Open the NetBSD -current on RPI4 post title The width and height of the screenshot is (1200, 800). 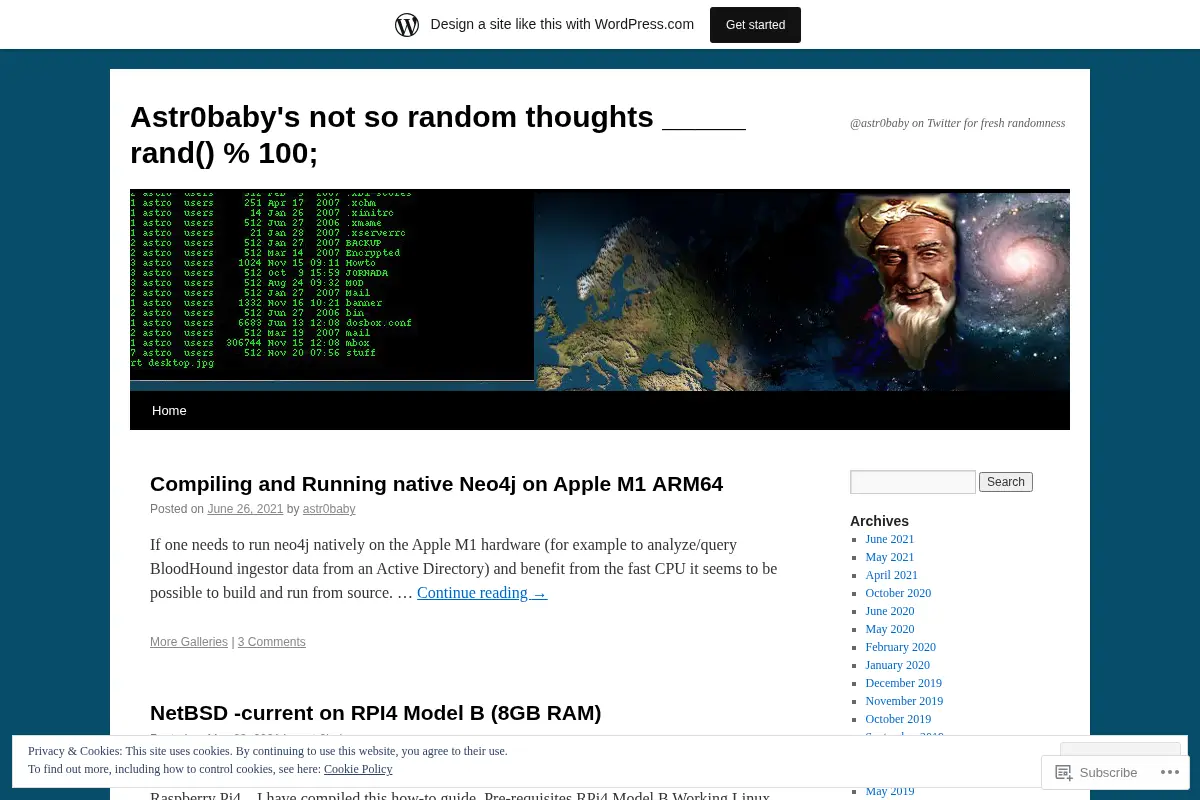coord(375,713)
